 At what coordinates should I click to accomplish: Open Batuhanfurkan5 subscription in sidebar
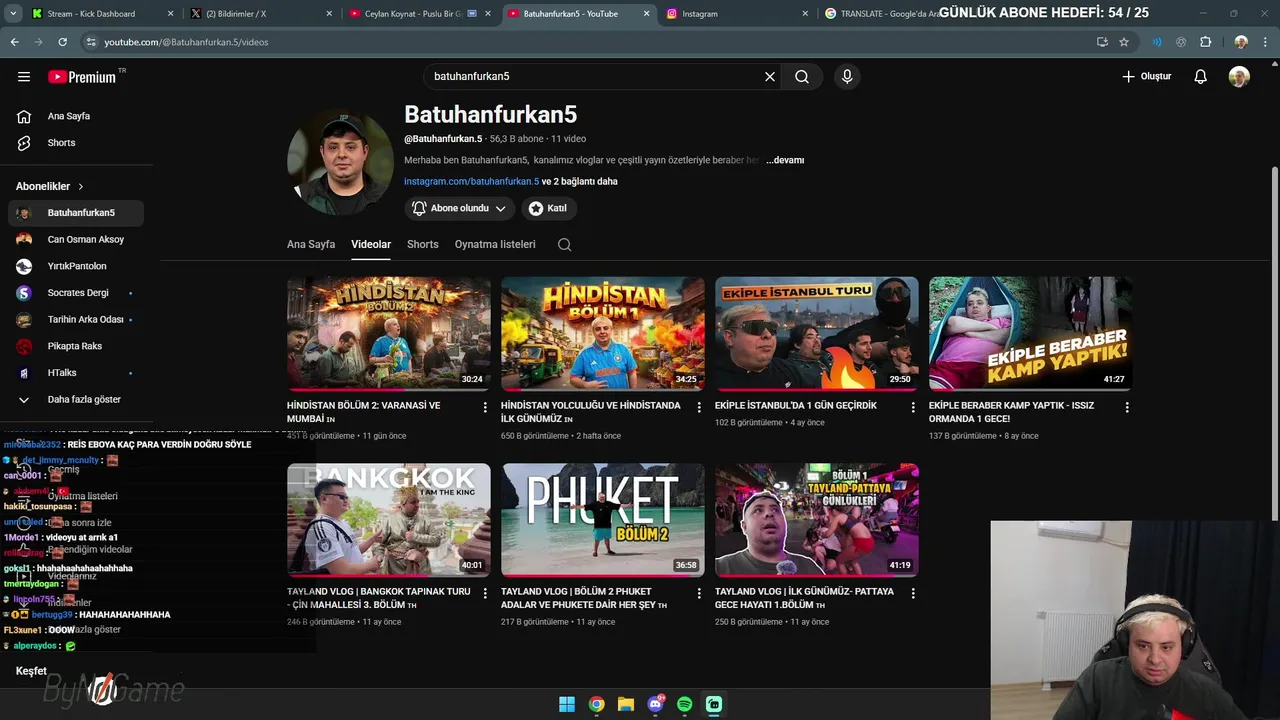tap(76, 213)
